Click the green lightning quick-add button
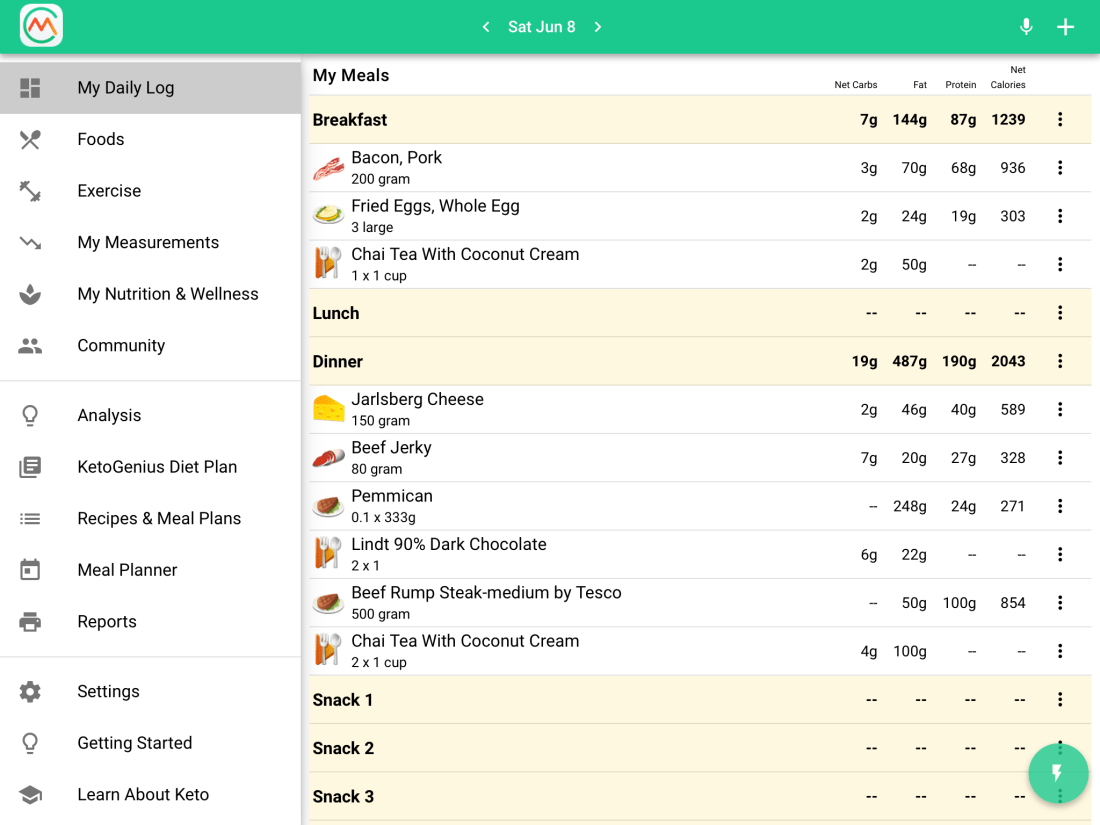Screen dimensions: 1100x825 tap(1058, 773)
